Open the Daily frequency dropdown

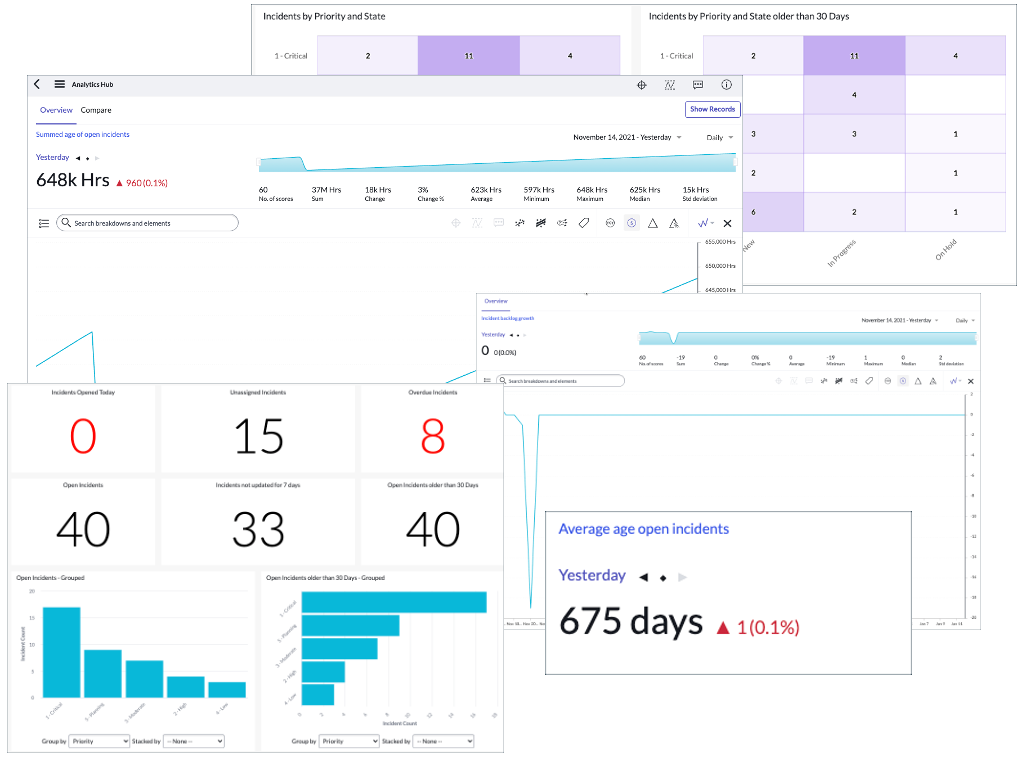pos(716,137)
